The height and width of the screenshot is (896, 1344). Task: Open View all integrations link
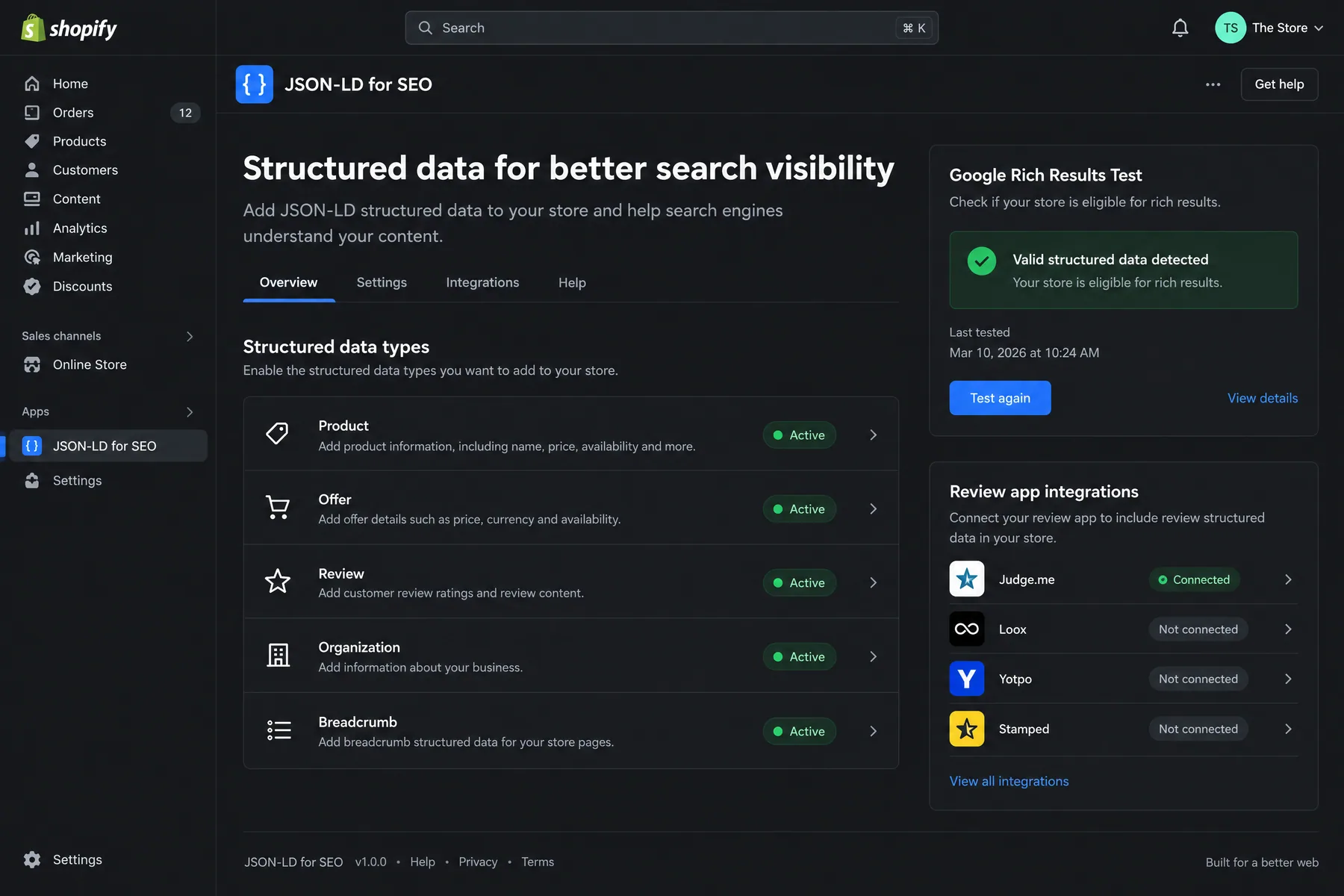[x=1009, y=781]
